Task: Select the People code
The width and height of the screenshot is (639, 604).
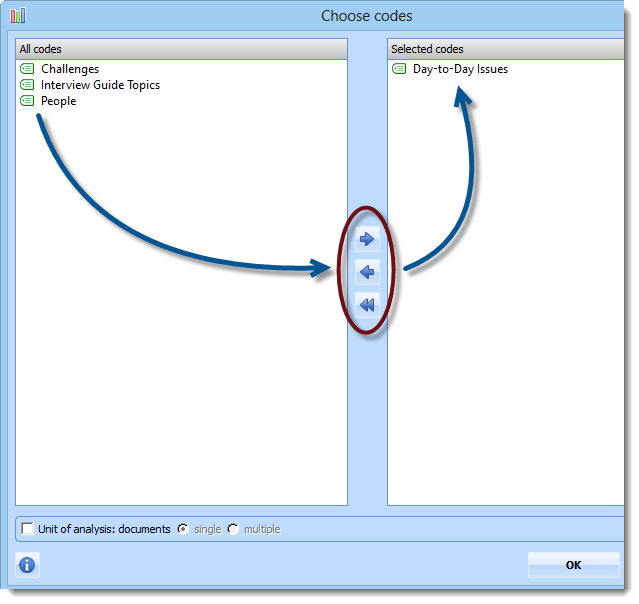Action: 59,101
